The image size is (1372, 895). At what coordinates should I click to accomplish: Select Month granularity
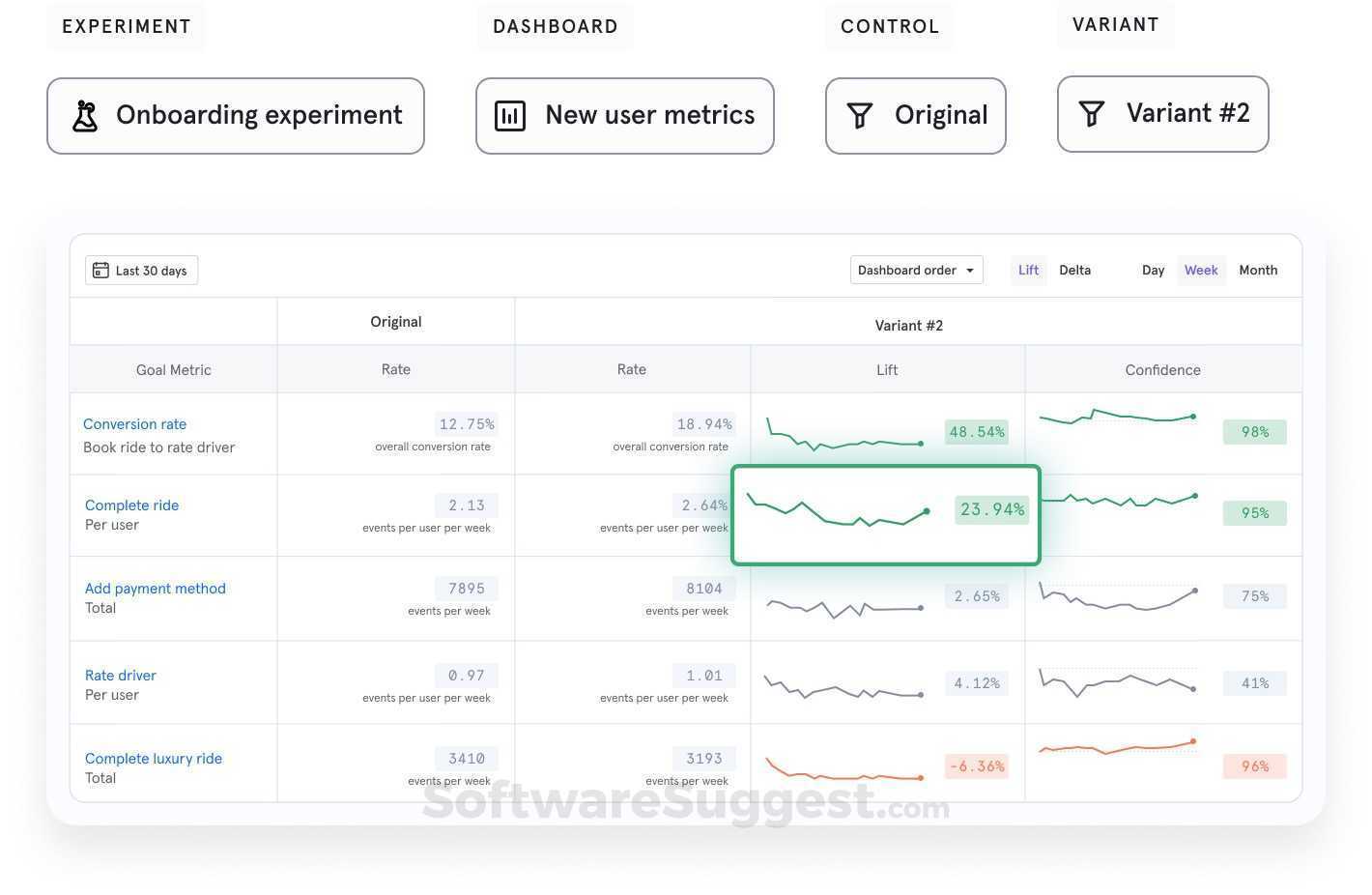1258,270
